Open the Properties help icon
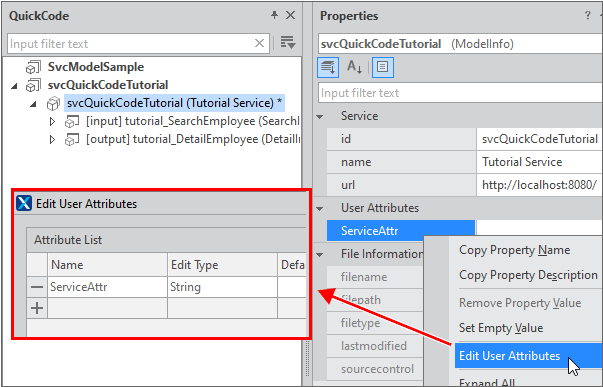603x387 pixels. pos(588,15)
